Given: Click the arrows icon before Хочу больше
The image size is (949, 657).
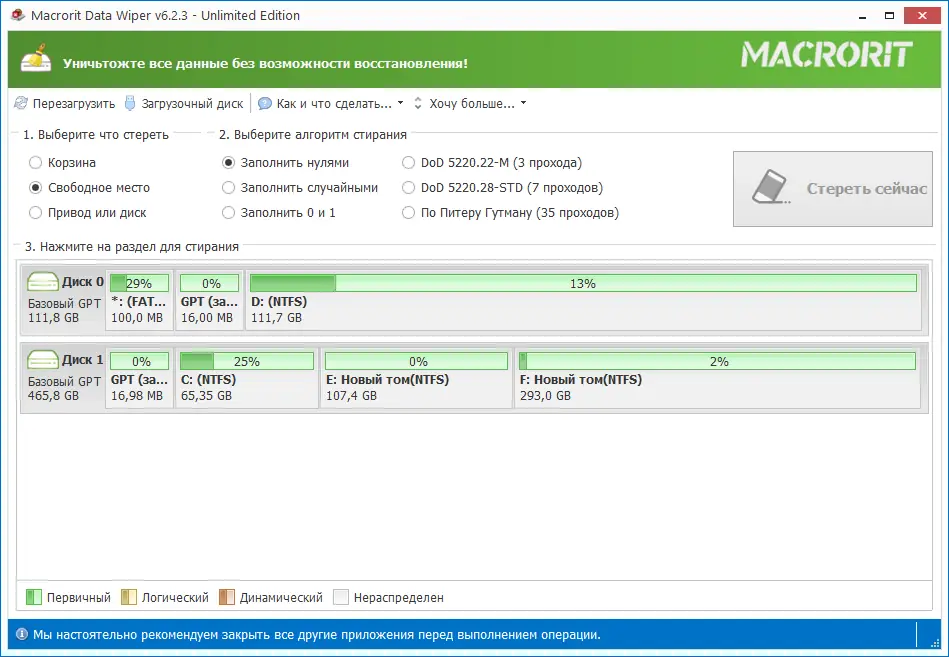Looking at the screenshot, I should [418, 103].
